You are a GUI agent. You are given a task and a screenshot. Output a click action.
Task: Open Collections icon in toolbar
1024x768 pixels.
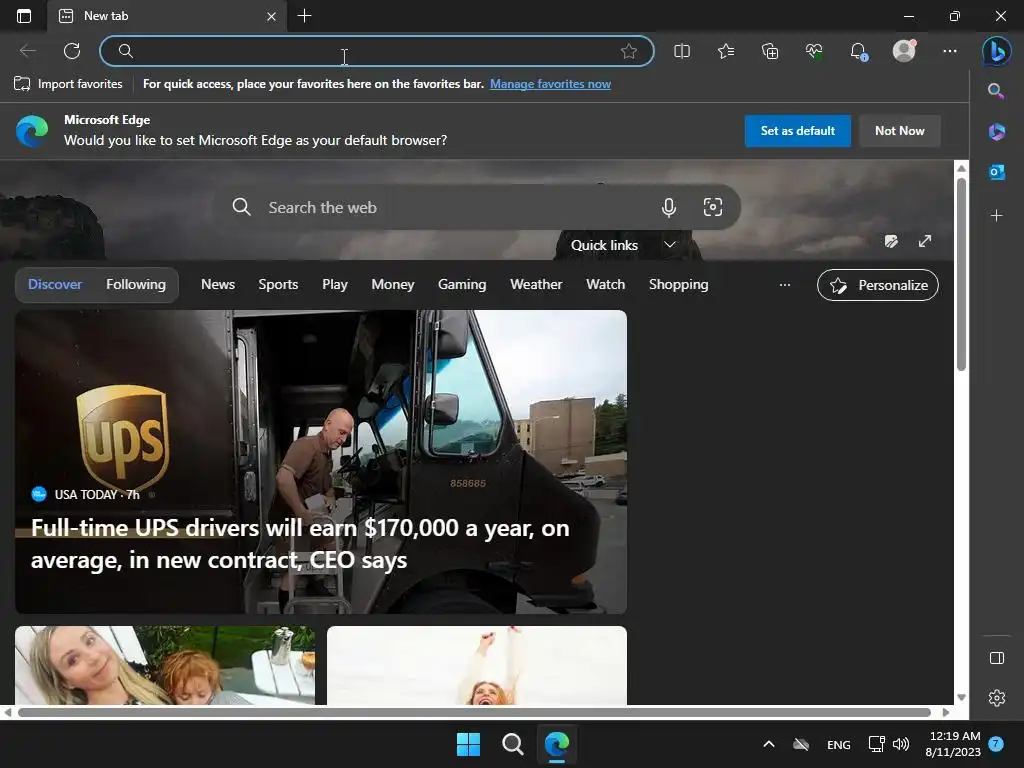click(x=770, y=51)
